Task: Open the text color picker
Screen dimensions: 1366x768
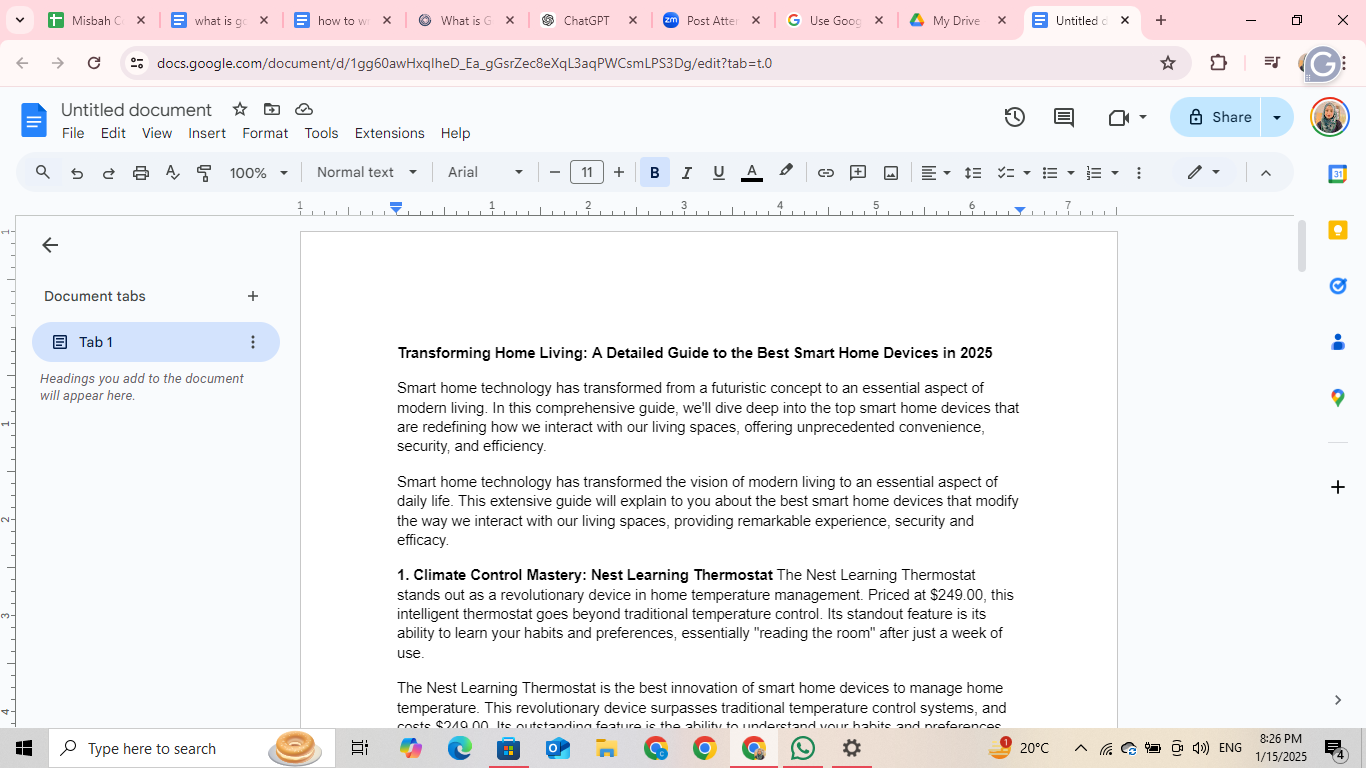Action: click(x=752, y=173)
